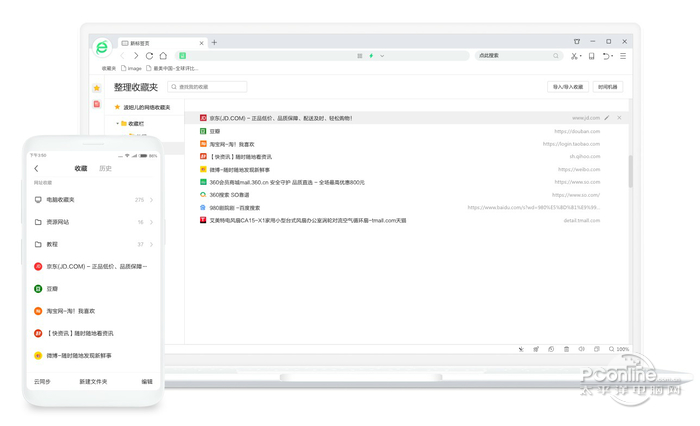Click the 点此搜索 search box
This screenshot has height=426, width=700.
[x=518, y=56]
